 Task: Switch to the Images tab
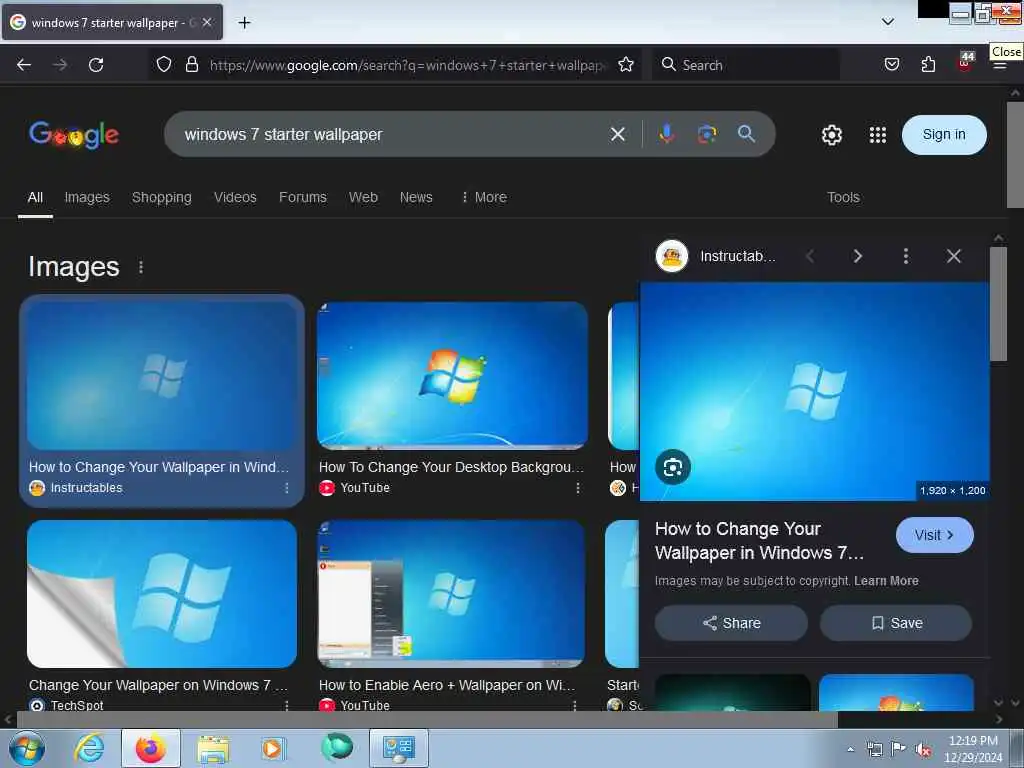pos(87,197)
